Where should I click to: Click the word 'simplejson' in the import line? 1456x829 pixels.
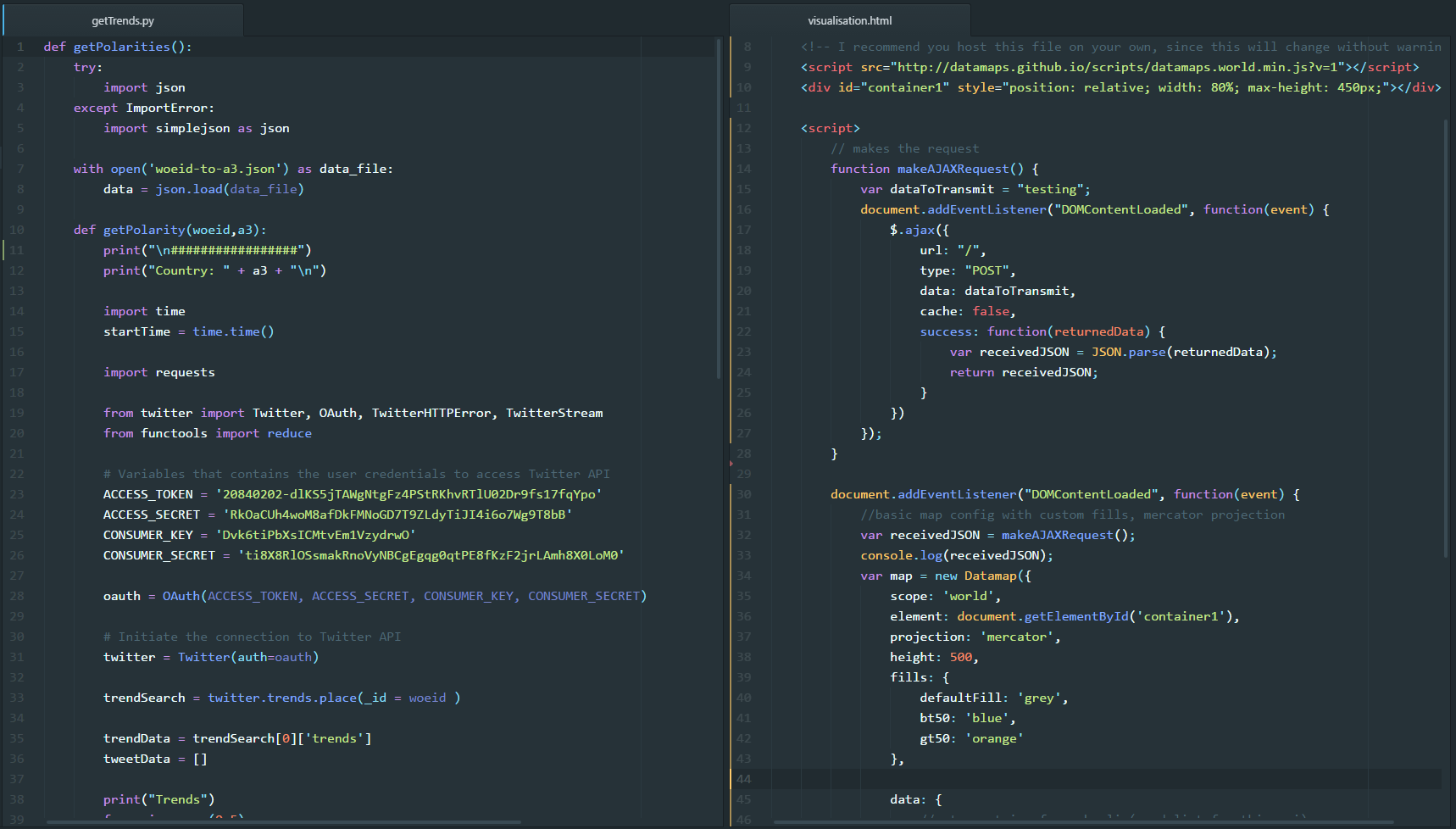point(193,128)
